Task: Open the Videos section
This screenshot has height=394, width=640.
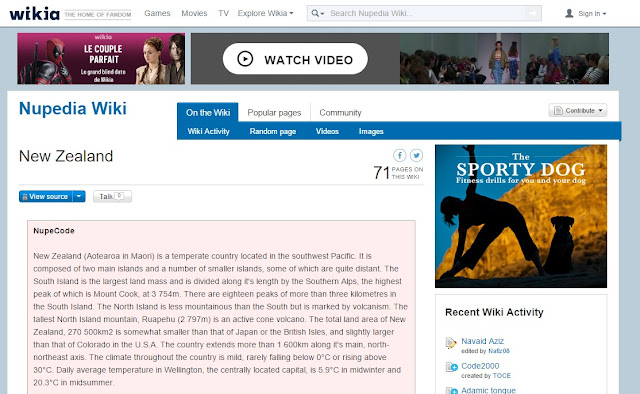Action: pyautogui.click(x=327, y=131)
